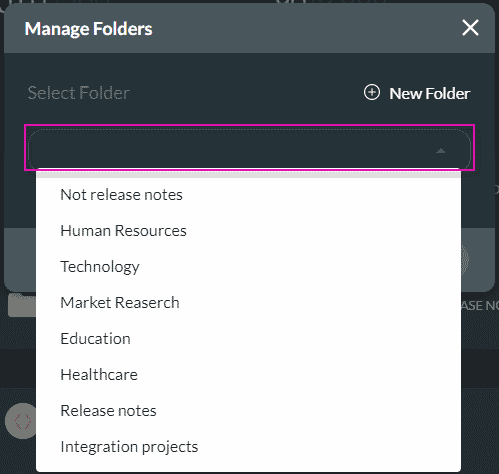The image size is (499, 474).
Task: Close the Manage Folders dialog
Action: (x=470, y=28)
